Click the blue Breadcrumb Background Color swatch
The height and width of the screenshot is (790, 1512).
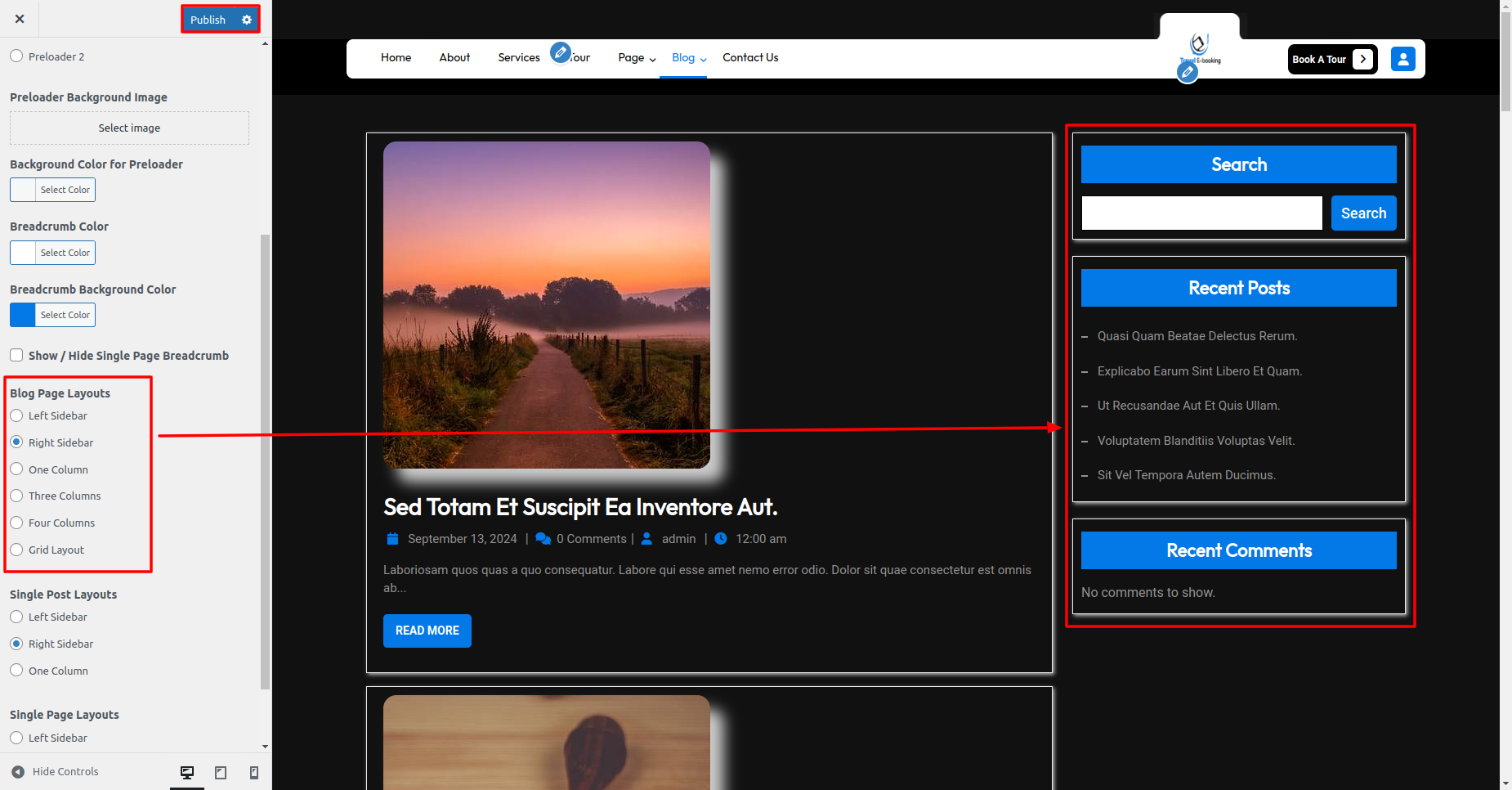click(23, 315)
